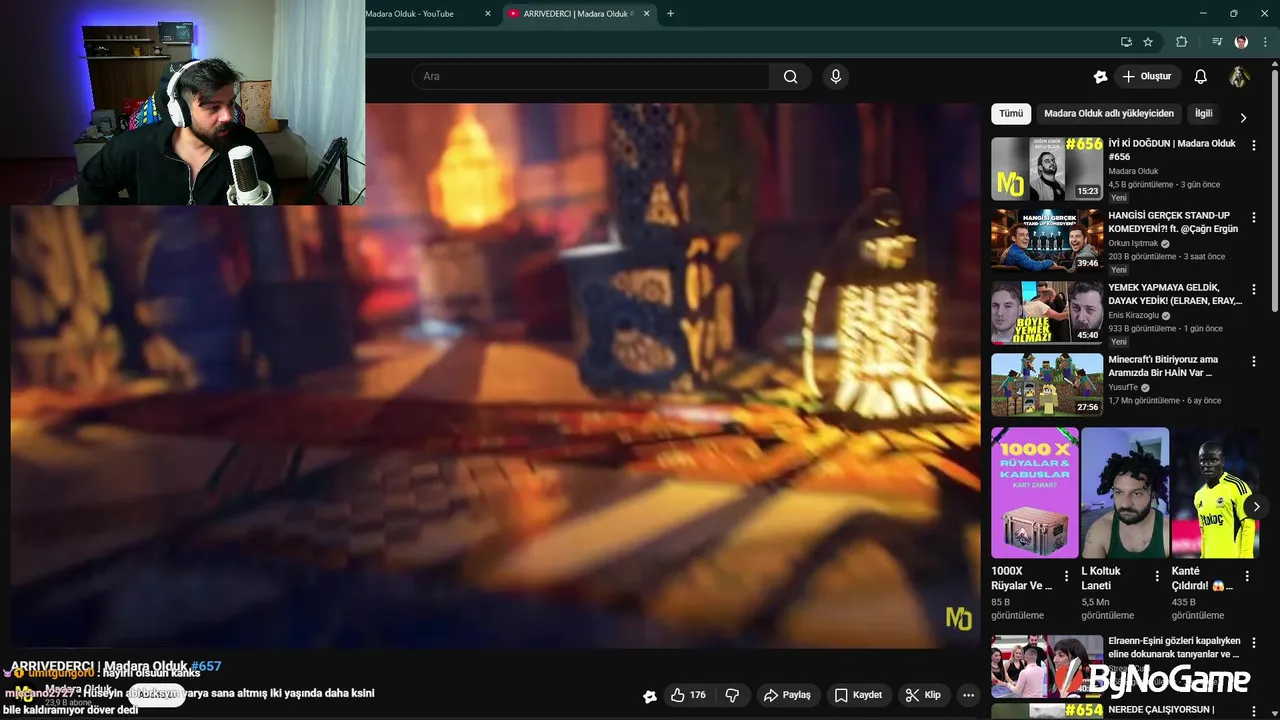This screenshot has height=720, width=1280.
Task: Close the Madara Olduk - YouTube tab
Action: (488, 14)
